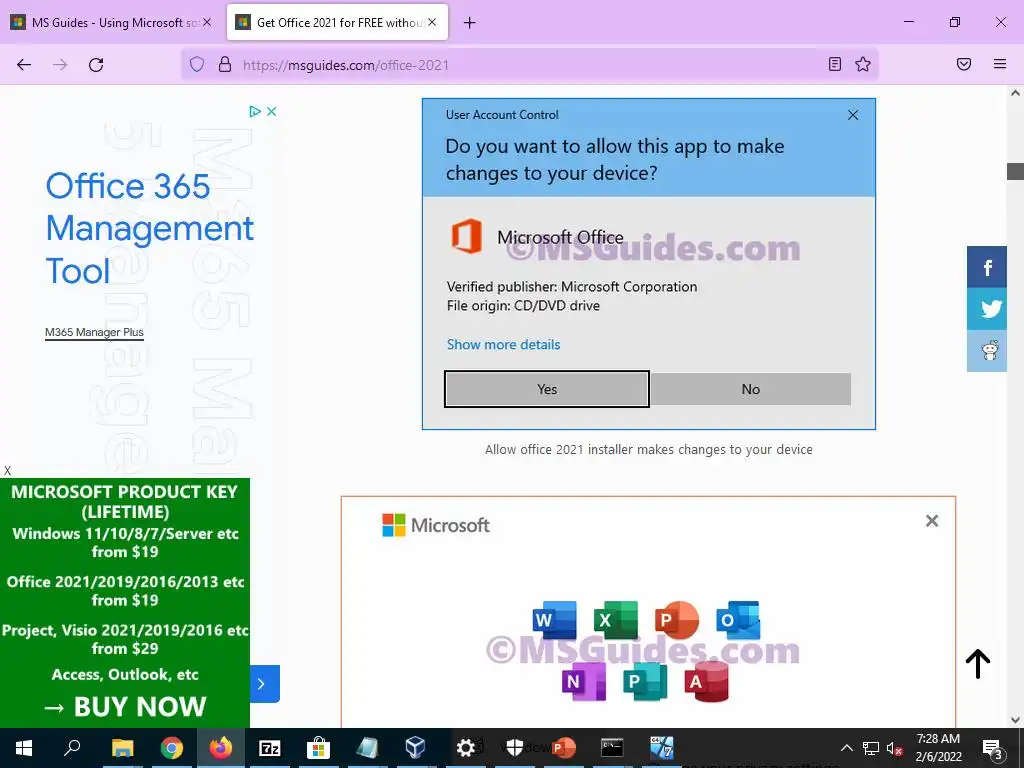1024x768 pixels.
Task: Click the Microsoft Office installer screenshot
Action: (648, 612)
